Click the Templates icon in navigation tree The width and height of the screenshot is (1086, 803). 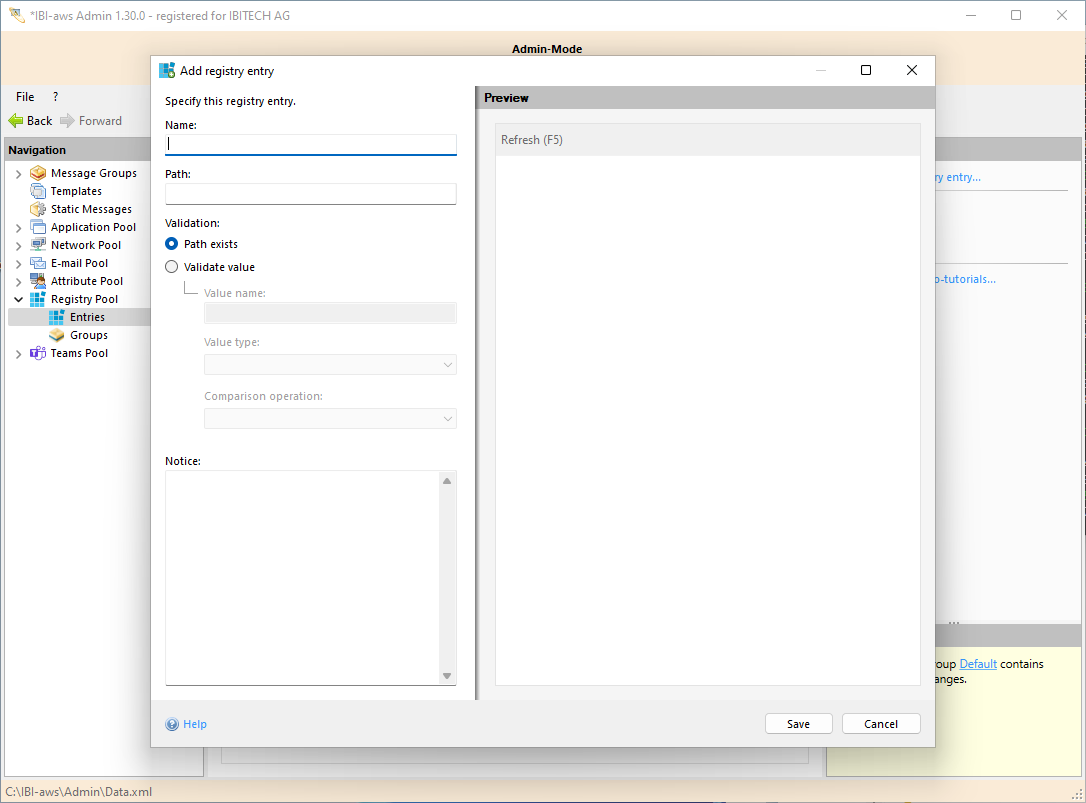tap(38, 191)
